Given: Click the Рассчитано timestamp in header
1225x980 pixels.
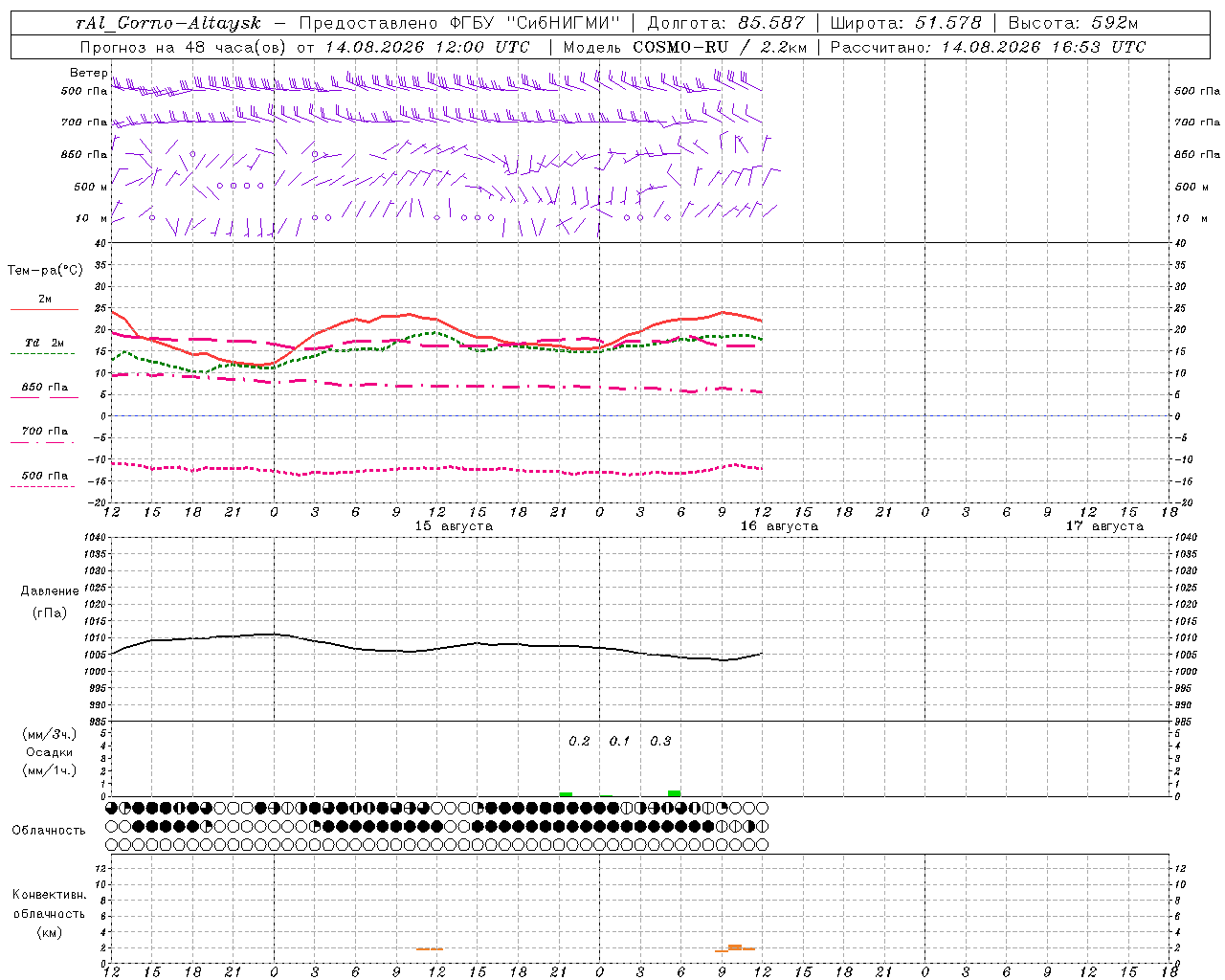Looking at the screenshot, I should point(988,47).
